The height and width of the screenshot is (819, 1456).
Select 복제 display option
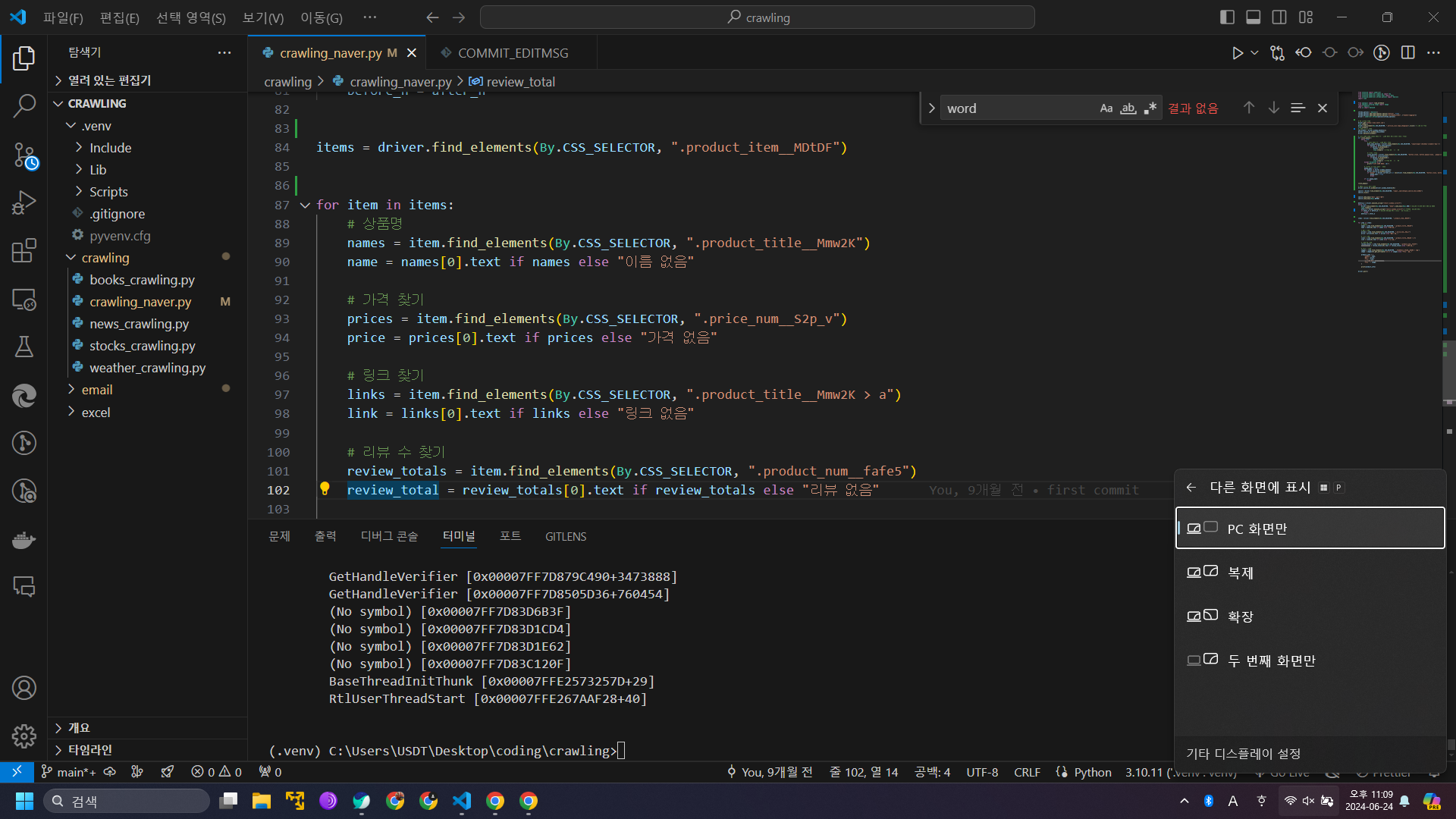pyautogui.click(x=1310, y=573)
